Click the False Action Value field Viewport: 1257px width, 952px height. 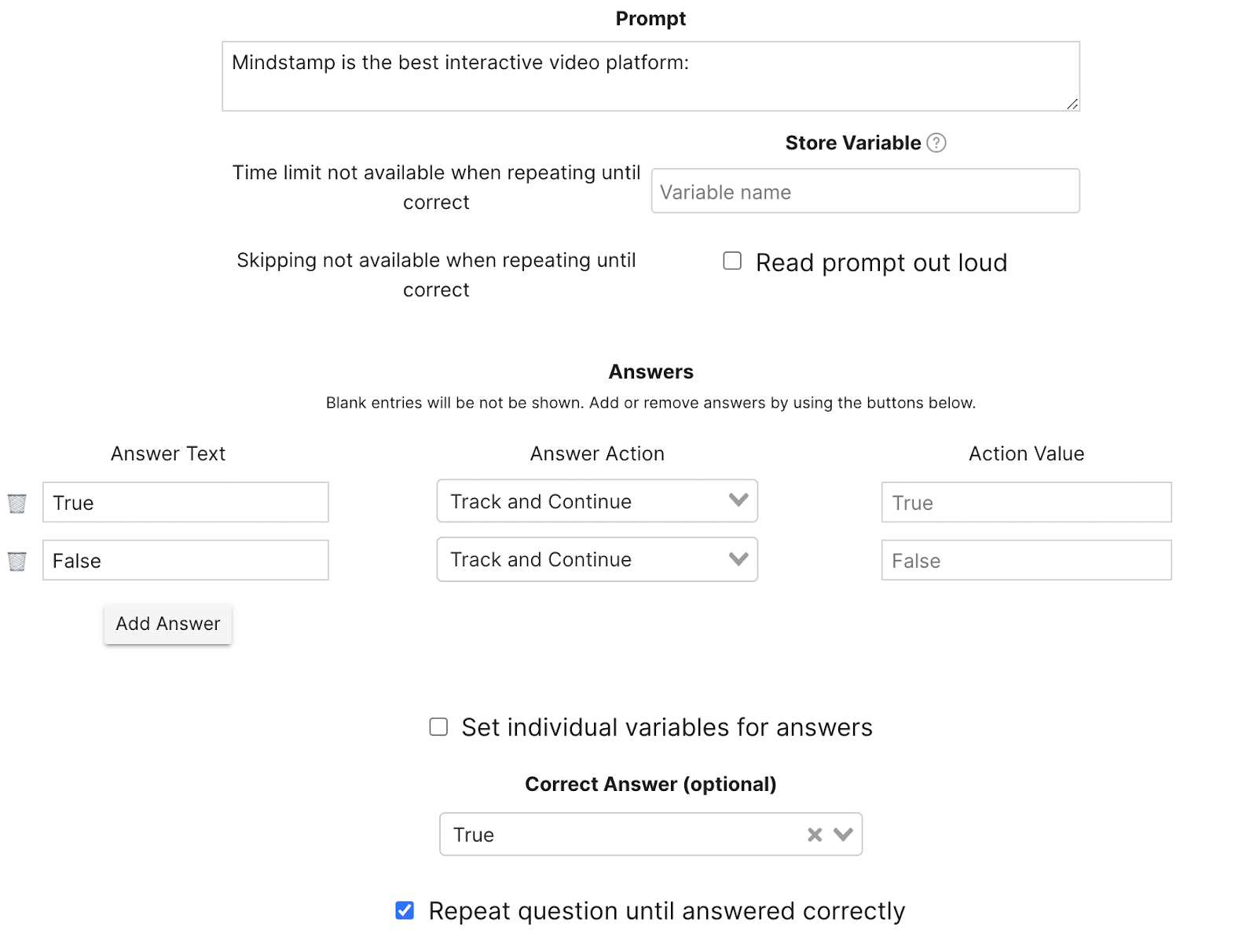pos(1025,560)
